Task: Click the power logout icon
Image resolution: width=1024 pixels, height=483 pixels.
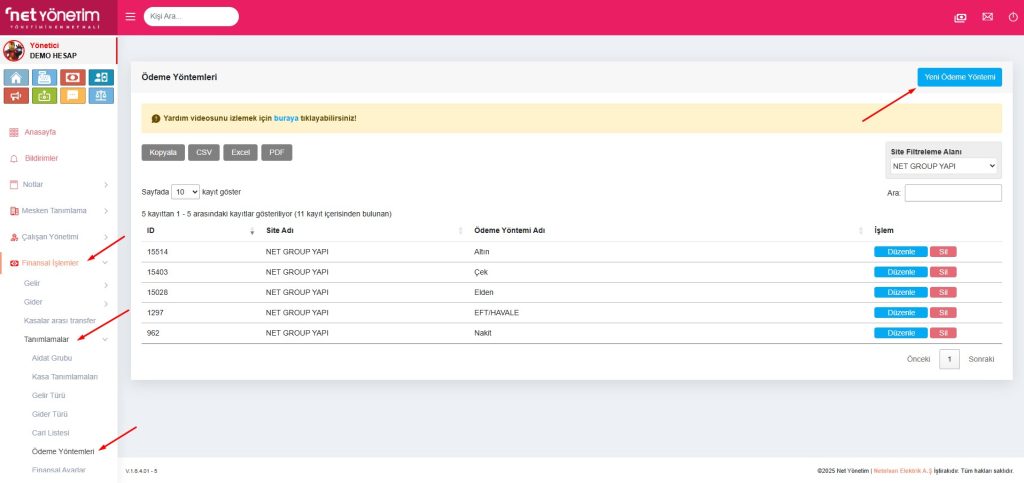Action: (x=1012, y=17)
